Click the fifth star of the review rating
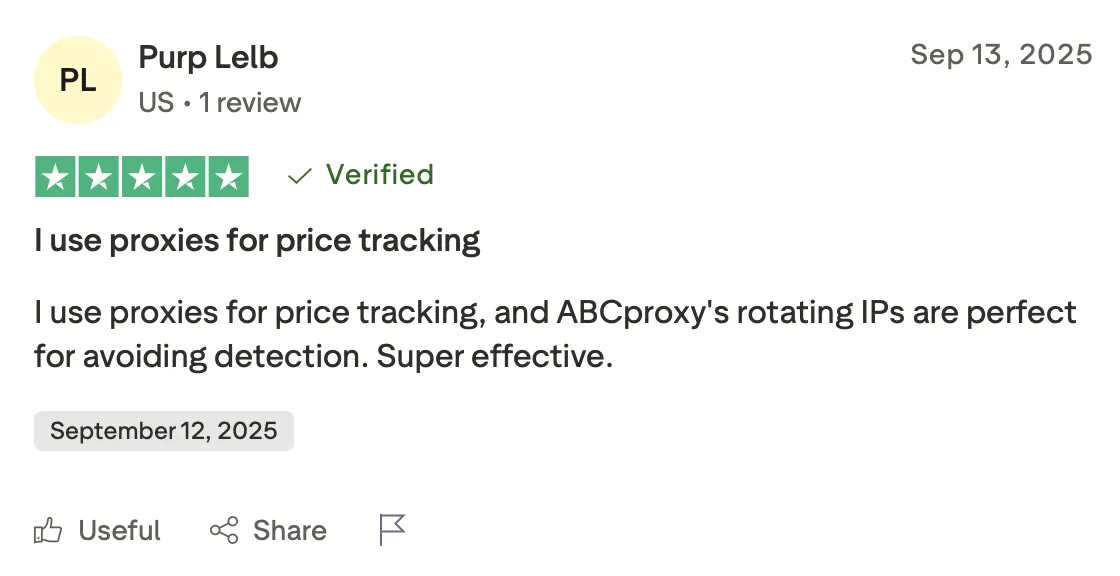This screenshot has width=1120, height=576. tap(226, 175)
